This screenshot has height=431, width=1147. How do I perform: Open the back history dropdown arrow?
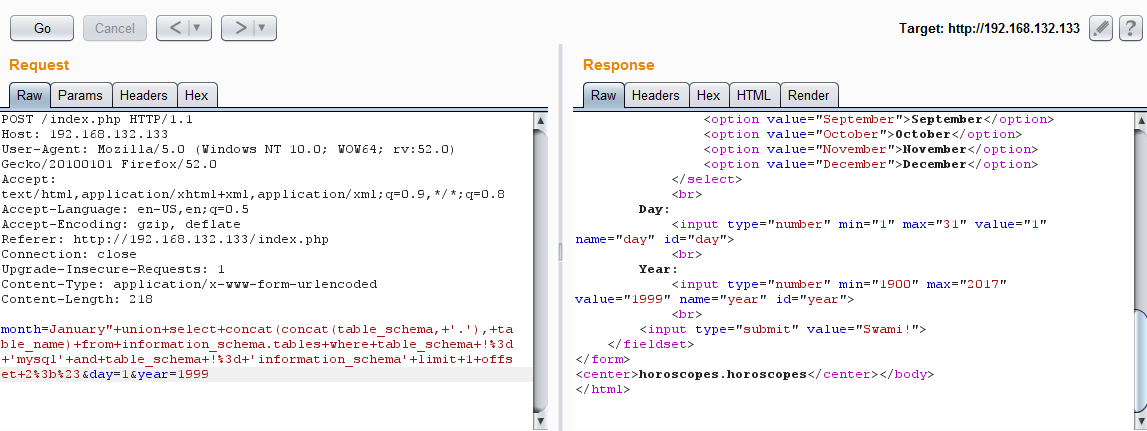[x=198, y=29]
